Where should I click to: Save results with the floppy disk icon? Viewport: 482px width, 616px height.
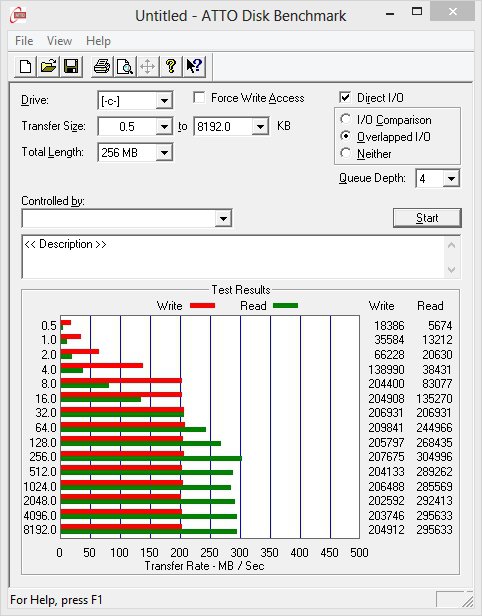tap(71, 66)
